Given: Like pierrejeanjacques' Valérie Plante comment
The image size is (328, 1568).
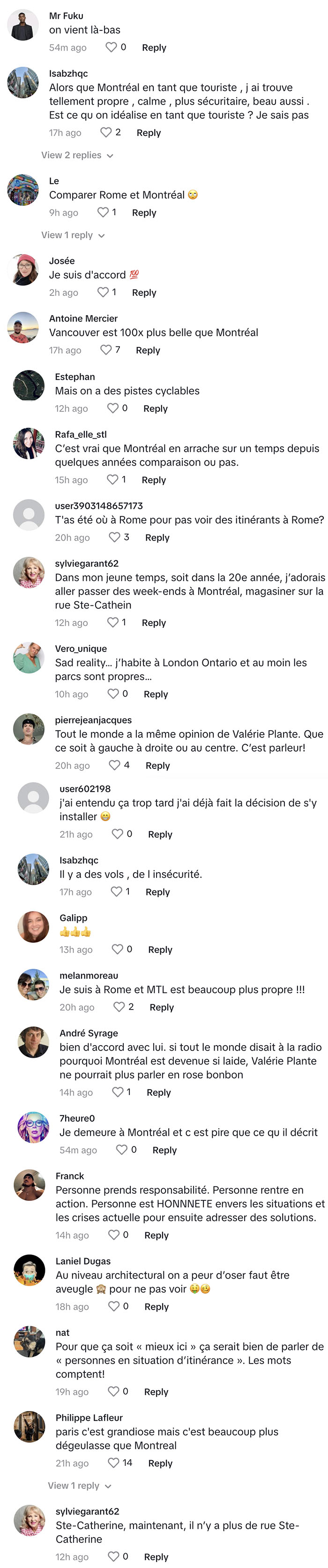Looking at the screenshot, I should pyautogui.click(x=114, y=764).
